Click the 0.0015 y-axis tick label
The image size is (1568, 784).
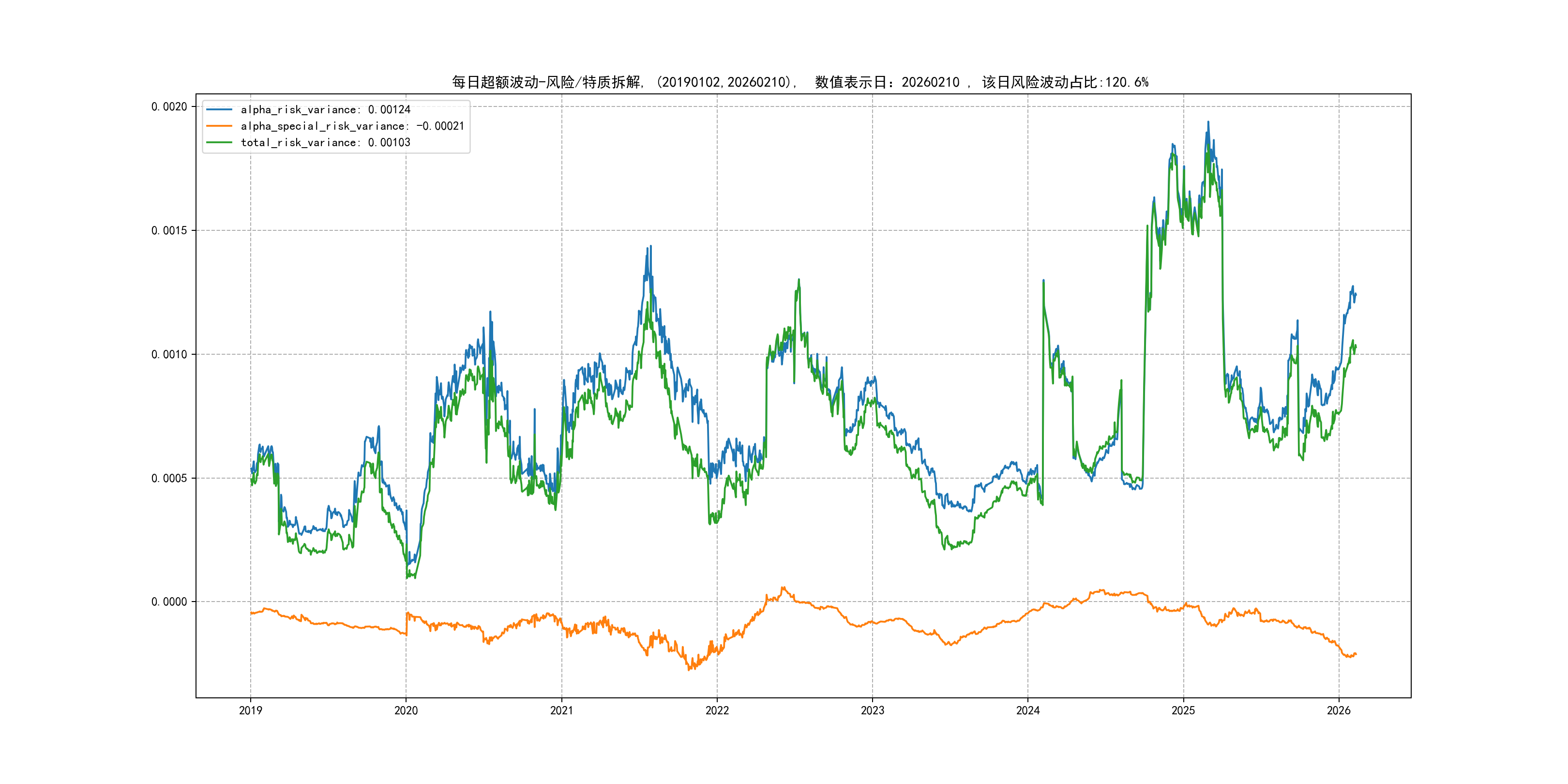(169, 230)
